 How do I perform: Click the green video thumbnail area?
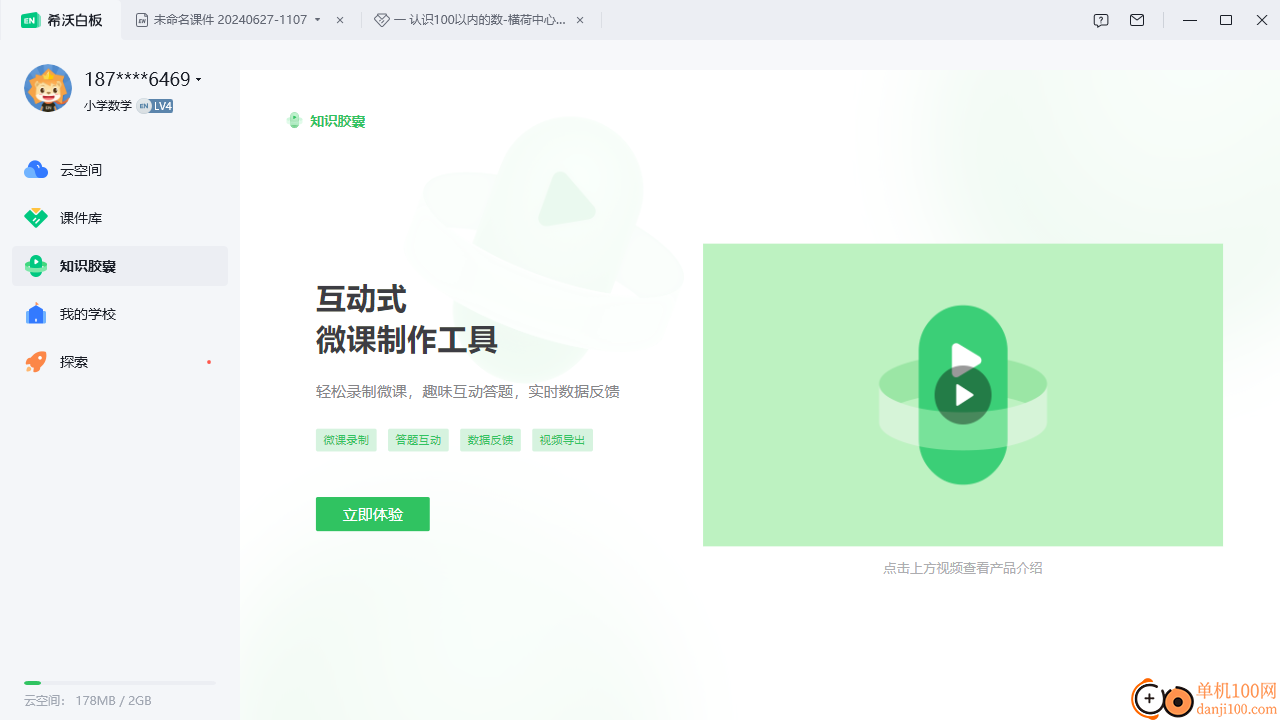pyautogui.click(x=963, y=395)
